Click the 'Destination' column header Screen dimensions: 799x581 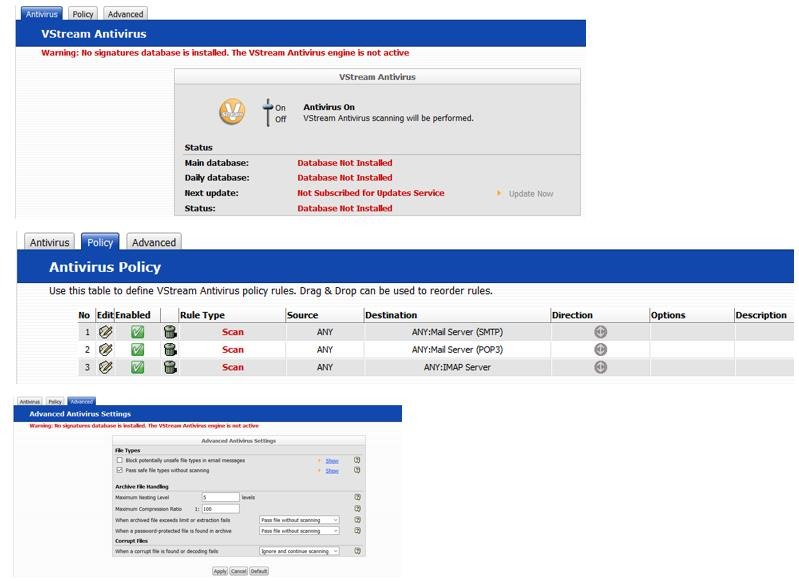click(x=391, y=315)
